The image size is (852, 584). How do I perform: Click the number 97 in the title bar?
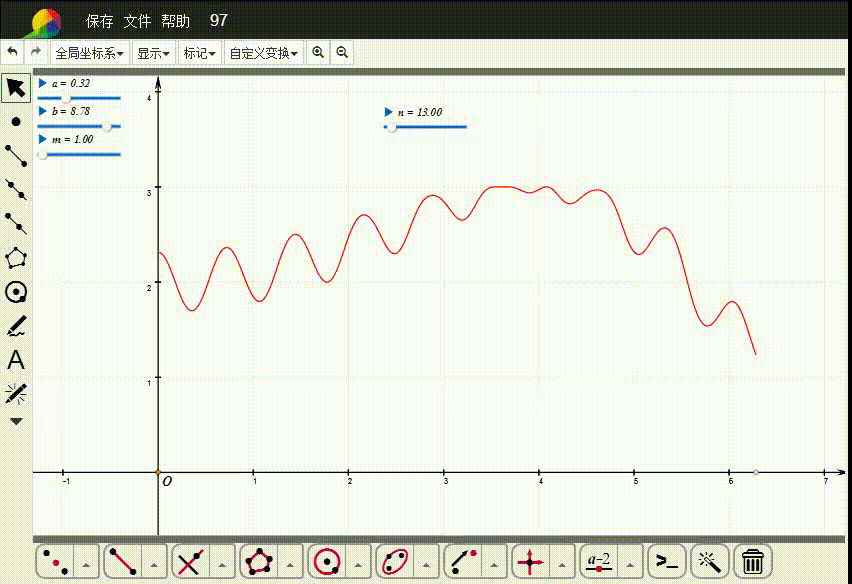click(x=218, y=21)
